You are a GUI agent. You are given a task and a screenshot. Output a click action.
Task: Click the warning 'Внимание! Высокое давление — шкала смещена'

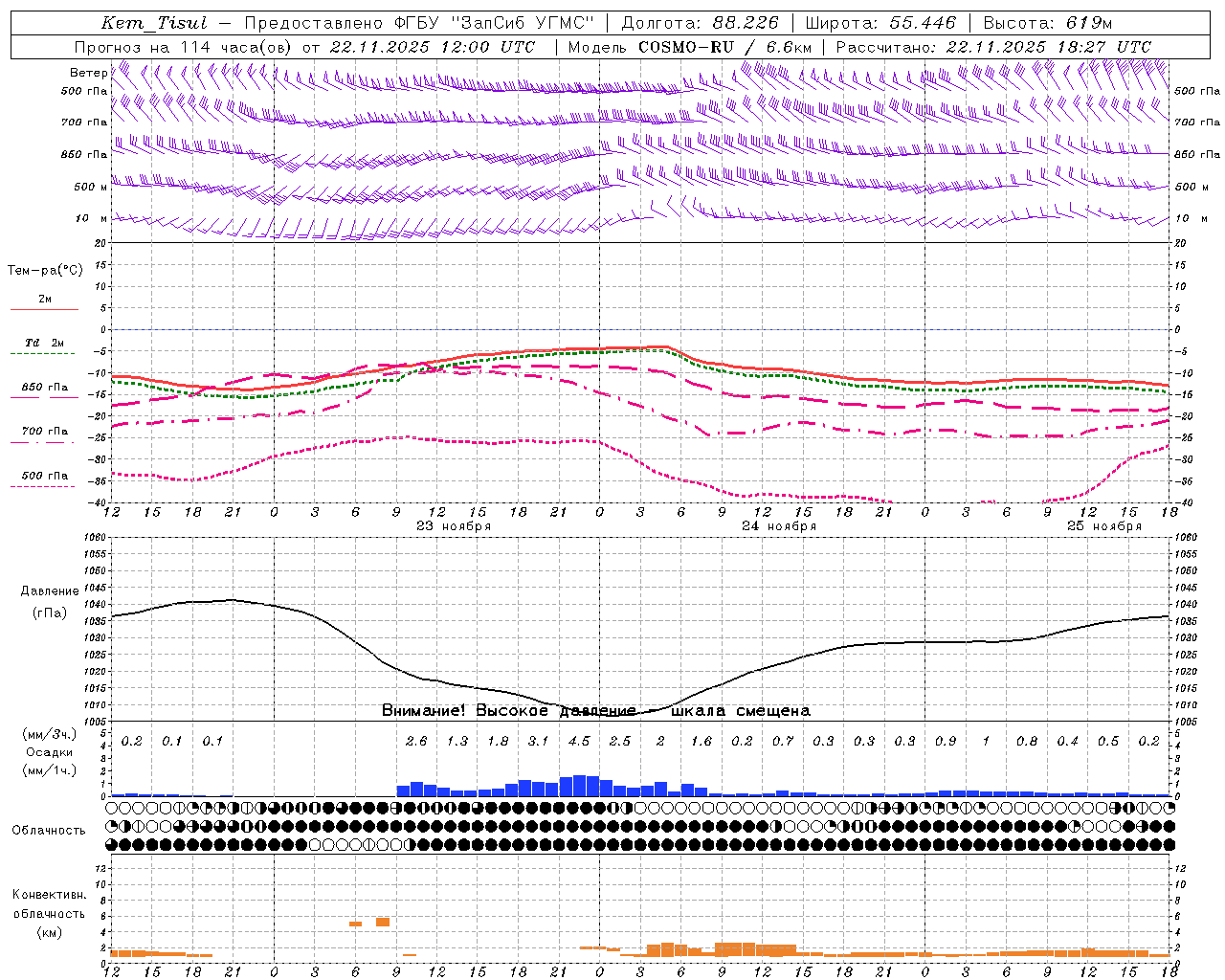tap(596, 711)
